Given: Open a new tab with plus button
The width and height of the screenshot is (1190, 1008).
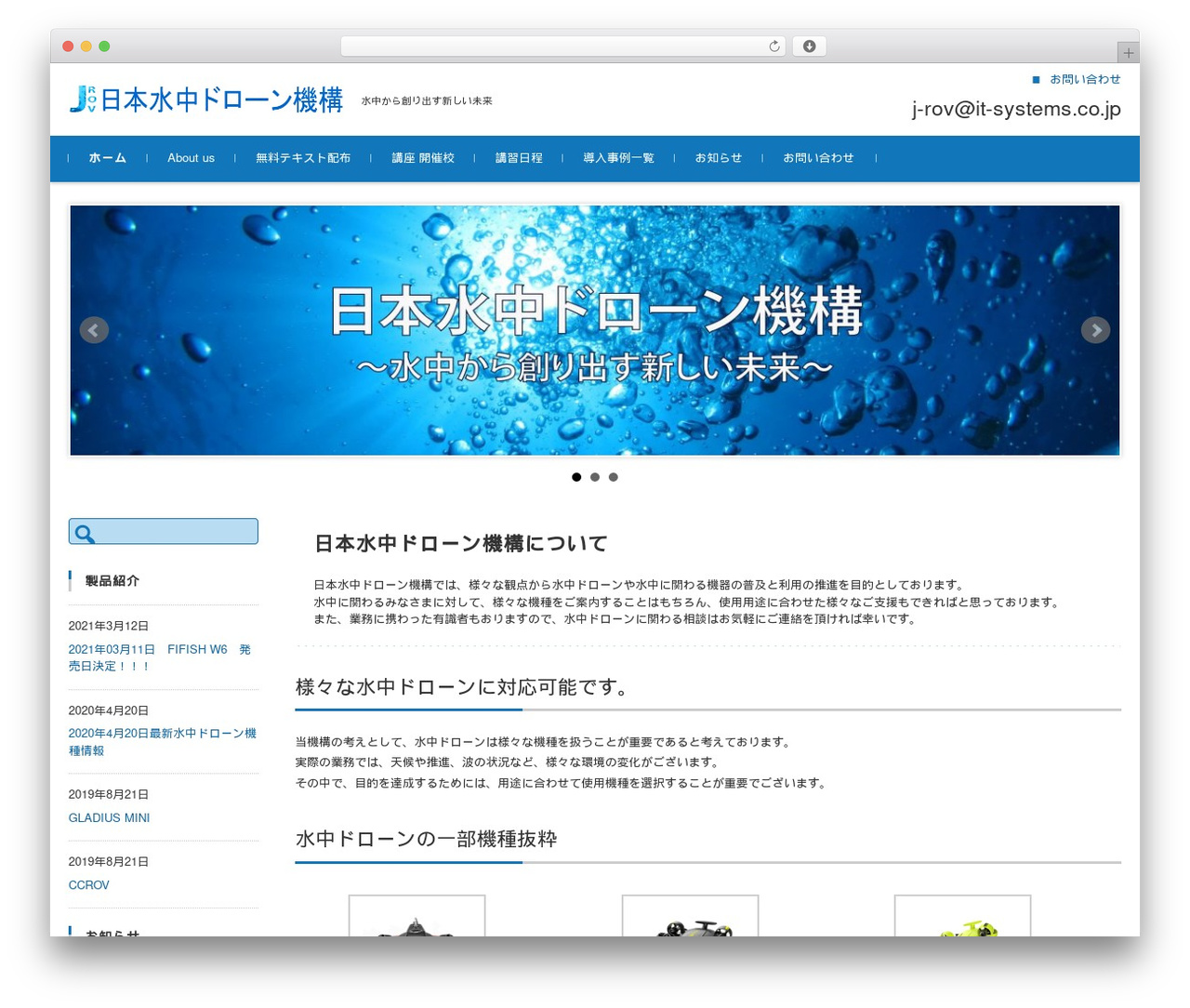Looking at the screenshot, I should pyautogui.click(x=1128, y=53).
